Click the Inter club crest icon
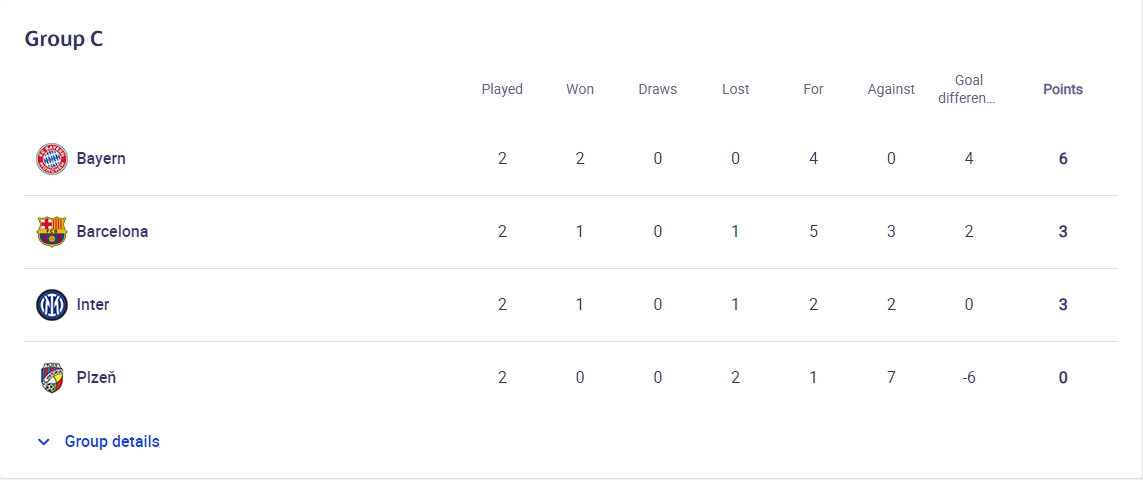This screenshot has width=1143, height=480. coord(52,304)
